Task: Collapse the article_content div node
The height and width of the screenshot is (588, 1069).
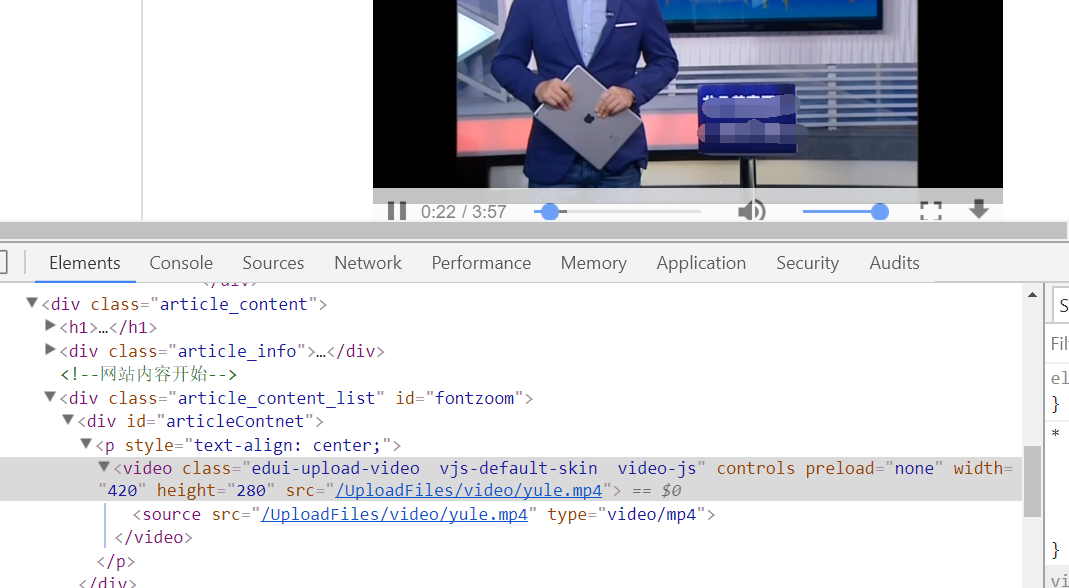Action: [x=32, y=303]
